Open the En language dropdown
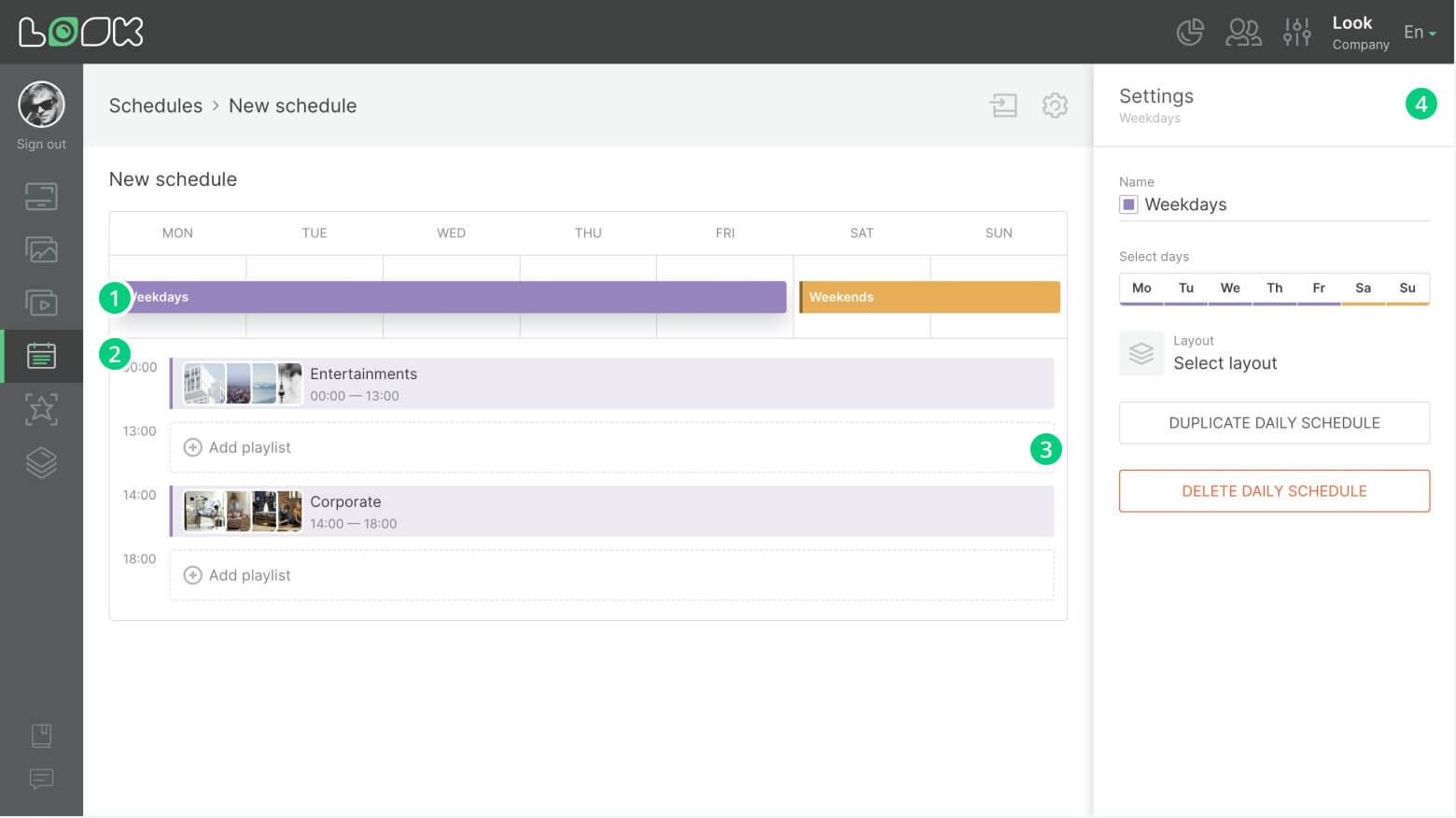Viewport: 1456px width, 818px height. [1418, 32]
